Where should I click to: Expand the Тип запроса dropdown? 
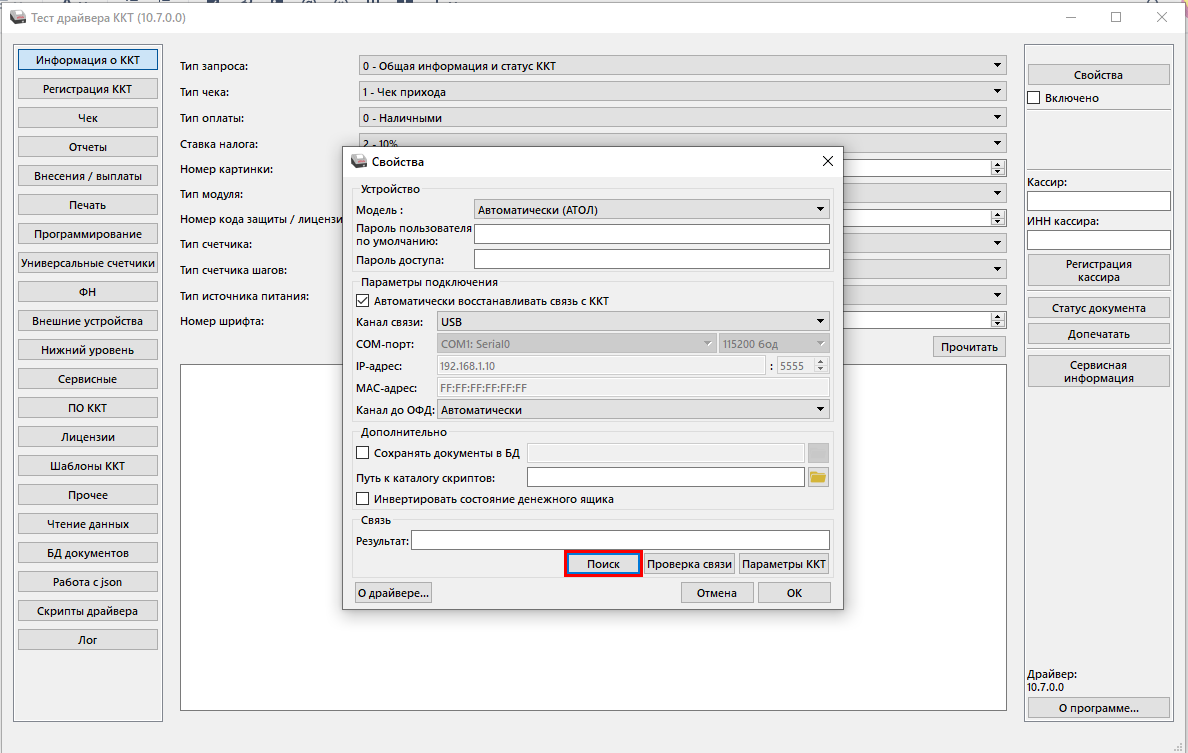pyautogui.click(x=682, y=66)
